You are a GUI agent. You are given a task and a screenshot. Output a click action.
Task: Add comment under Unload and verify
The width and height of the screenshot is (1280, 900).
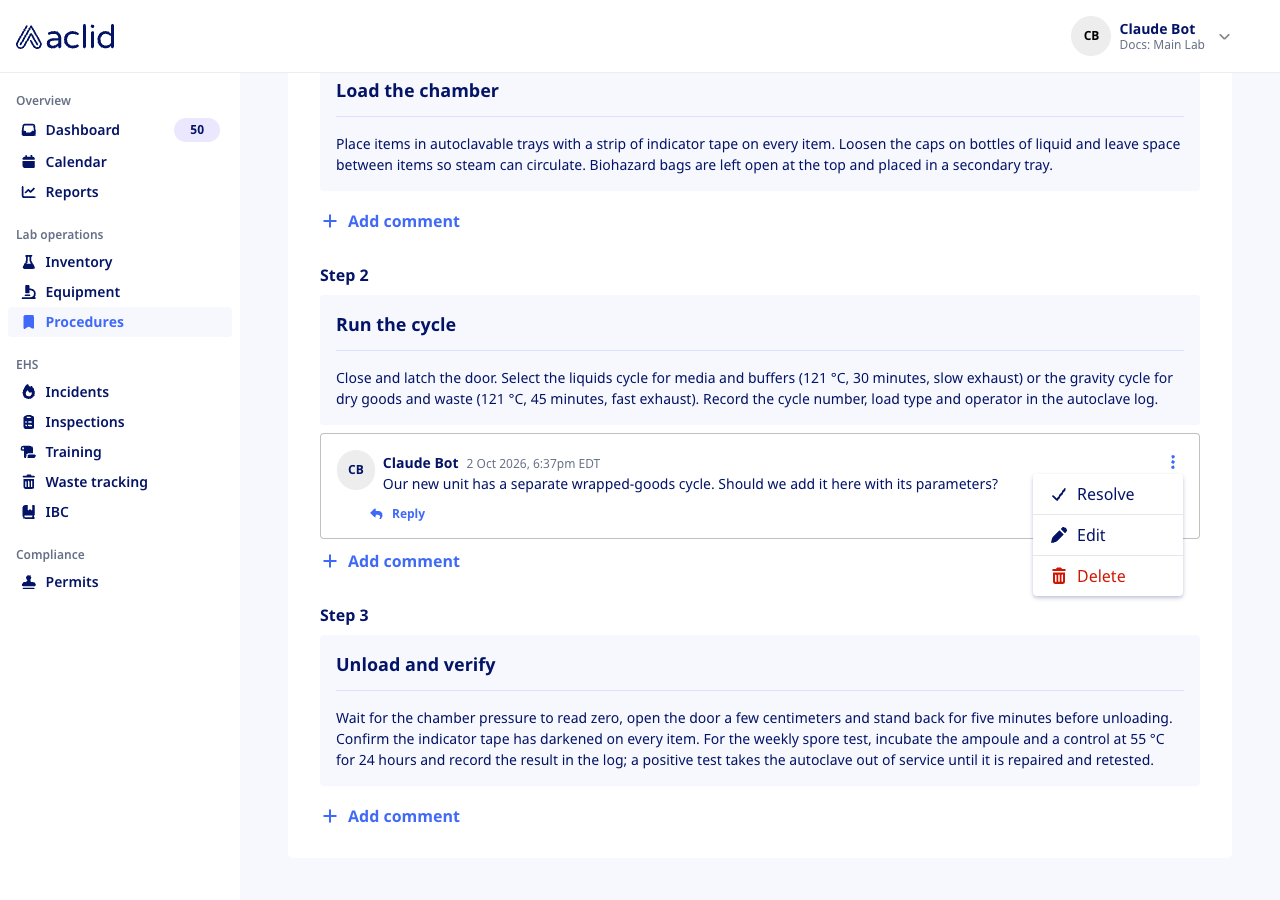pyautogui.click(x=391, y=816)
